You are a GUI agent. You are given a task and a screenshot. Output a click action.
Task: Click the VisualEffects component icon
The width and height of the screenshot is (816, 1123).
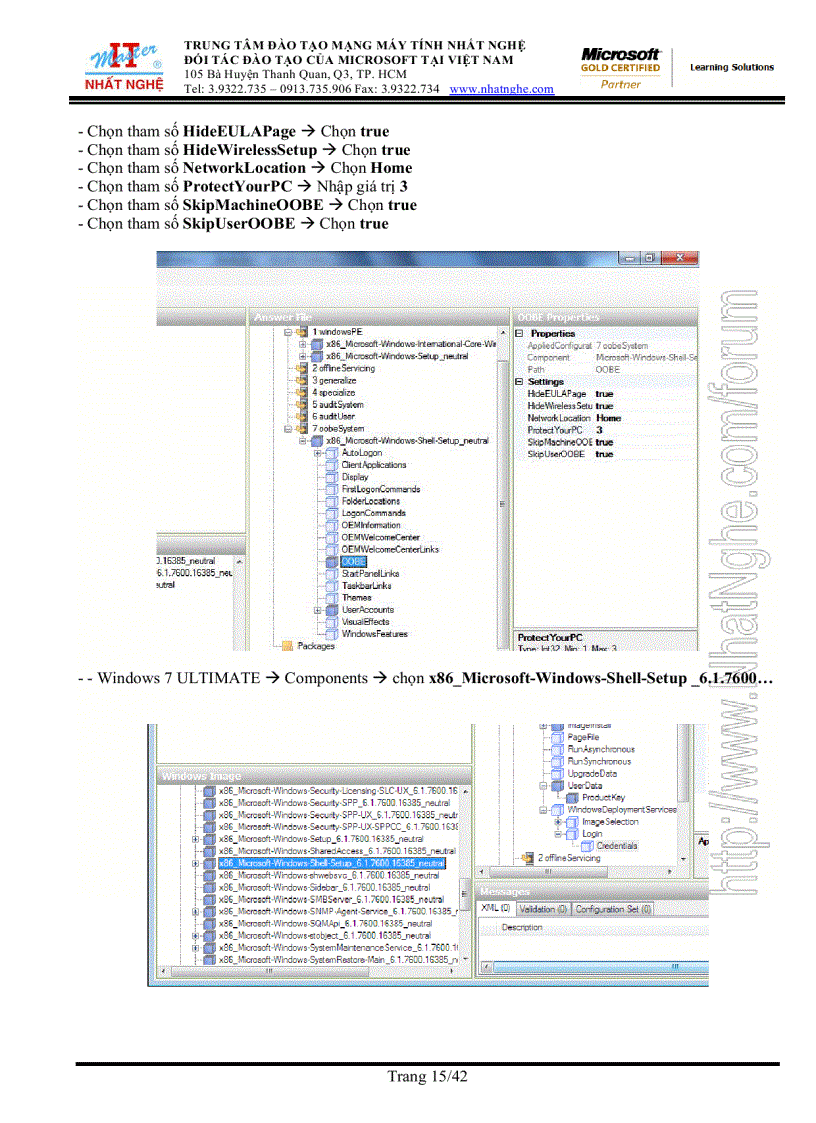pos(331,622)
